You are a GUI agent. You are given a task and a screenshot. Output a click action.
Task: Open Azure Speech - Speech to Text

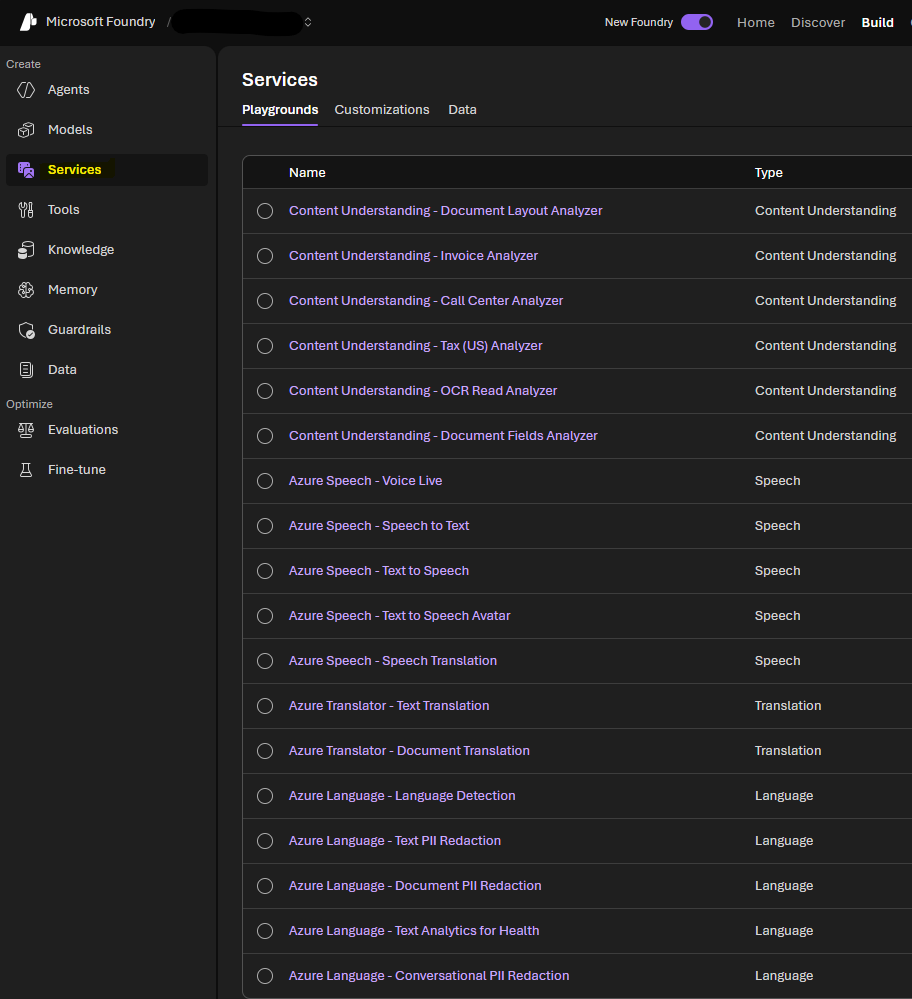tap(379, 526)
